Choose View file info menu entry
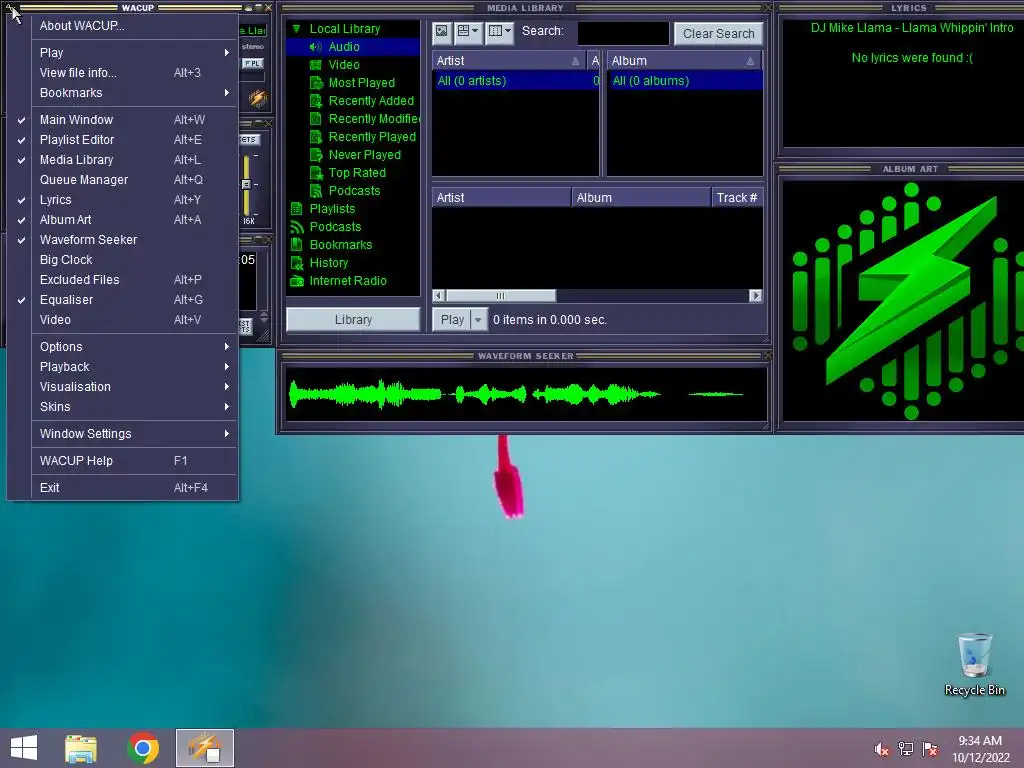The image size is (1024, 768). (x=122, y=72)
